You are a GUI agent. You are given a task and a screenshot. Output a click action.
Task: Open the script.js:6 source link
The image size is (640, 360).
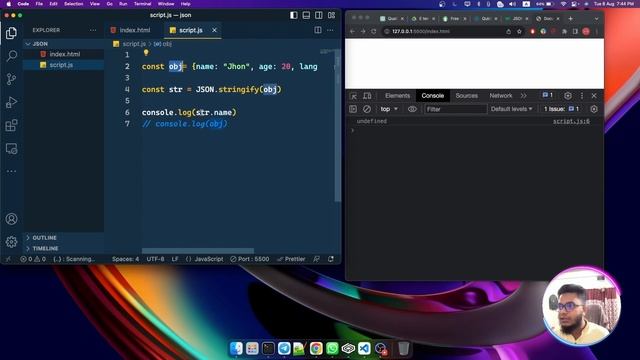click(571, 121)
